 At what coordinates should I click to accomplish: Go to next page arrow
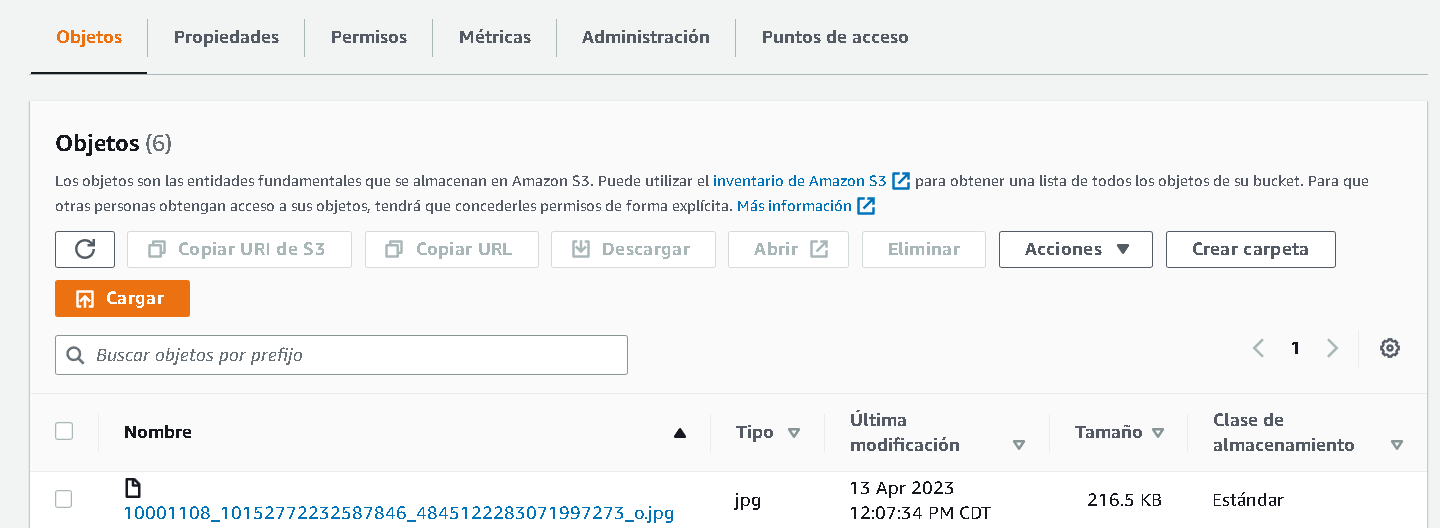pyautogui.click(x=1332, y=348)
